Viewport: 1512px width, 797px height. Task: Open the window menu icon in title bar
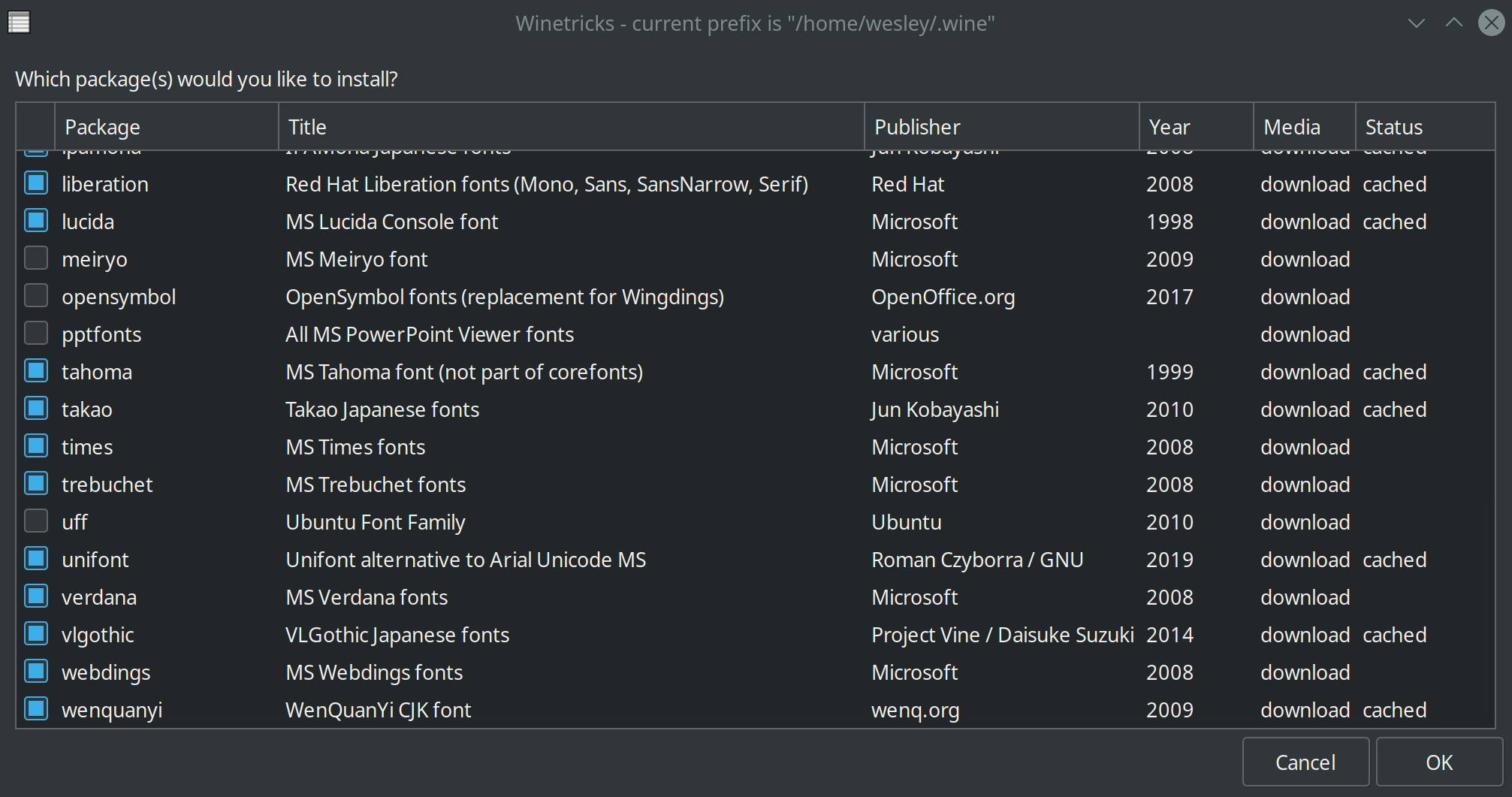click(19, 23)
